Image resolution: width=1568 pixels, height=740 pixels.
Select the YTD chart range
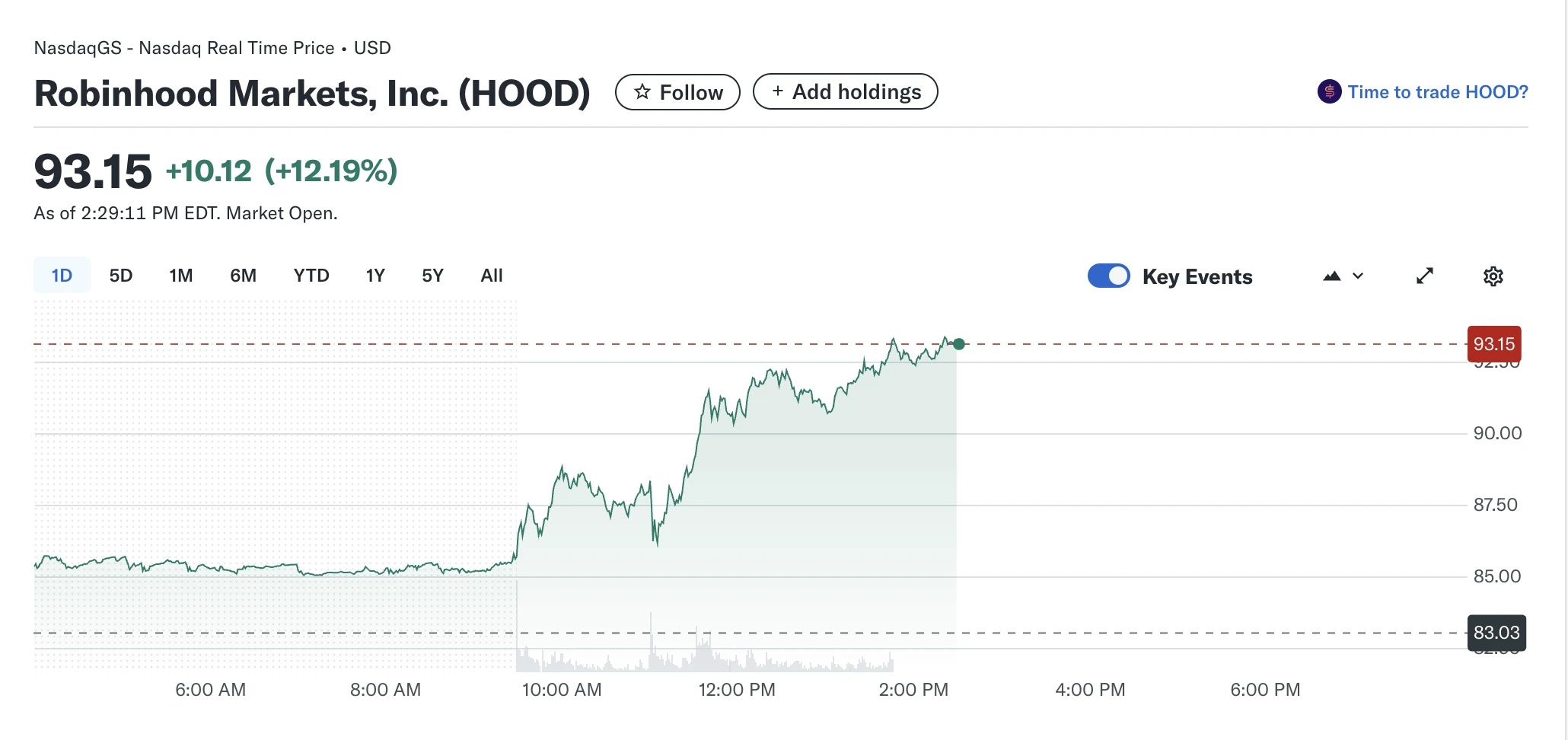tap(311, 275)
